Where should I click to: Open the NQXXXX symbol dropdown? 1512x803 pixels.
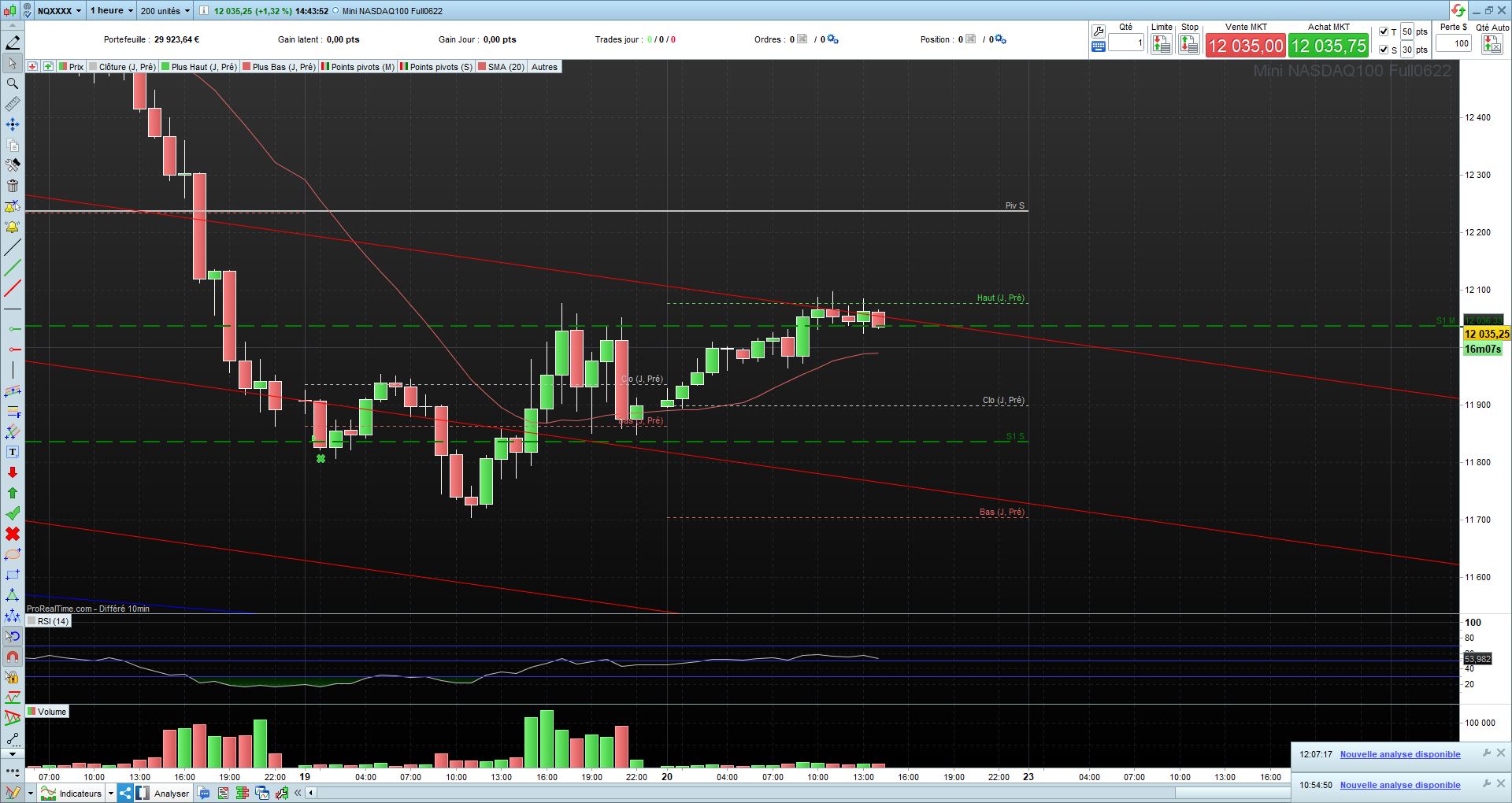[59, 11]
